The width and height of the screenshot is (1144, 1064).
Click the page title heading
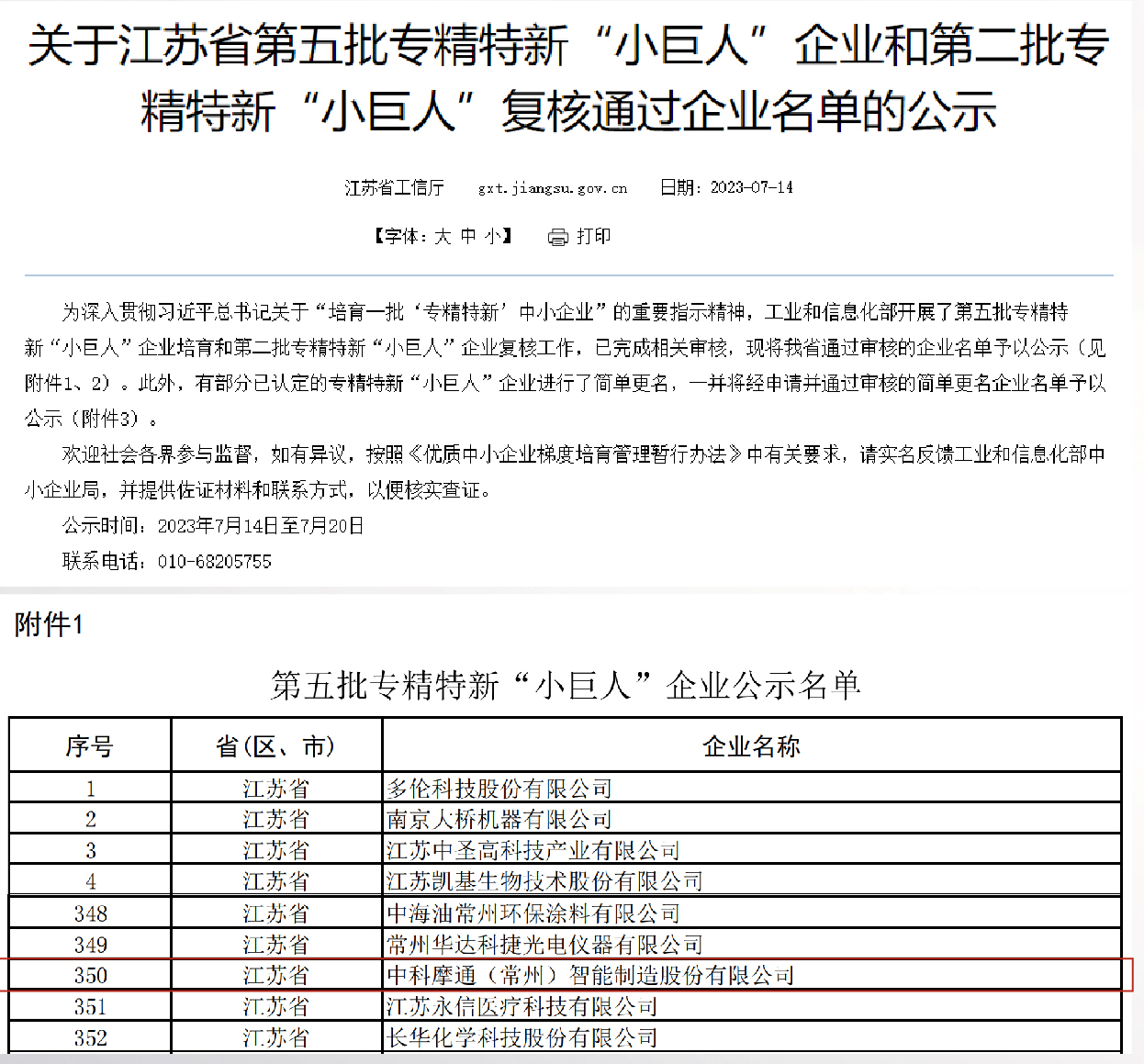[569, 78]
